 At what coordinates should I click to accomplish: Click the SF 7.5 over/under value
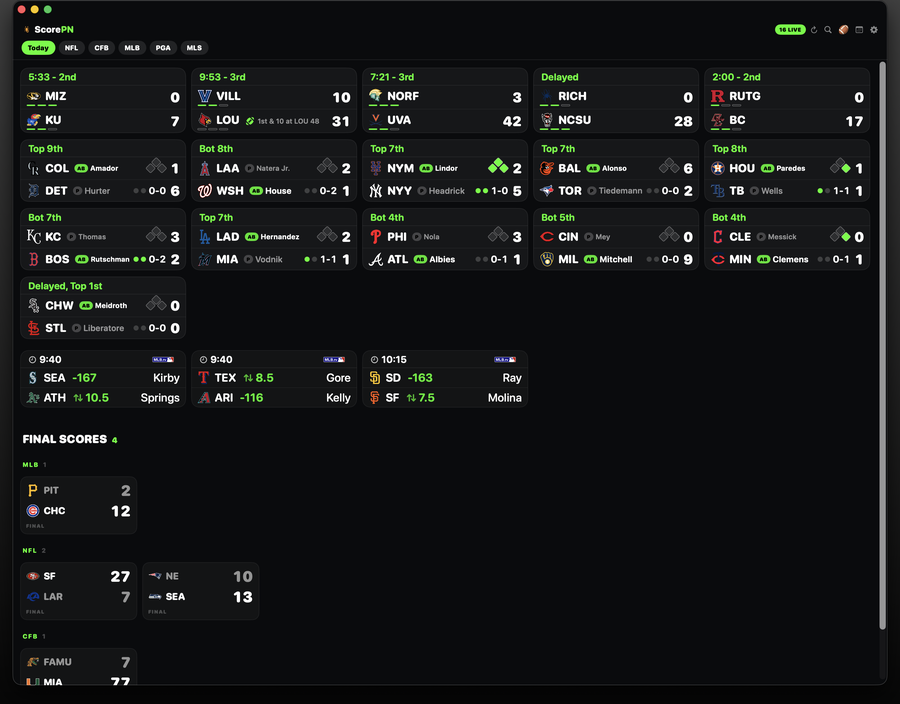[421, 398]
